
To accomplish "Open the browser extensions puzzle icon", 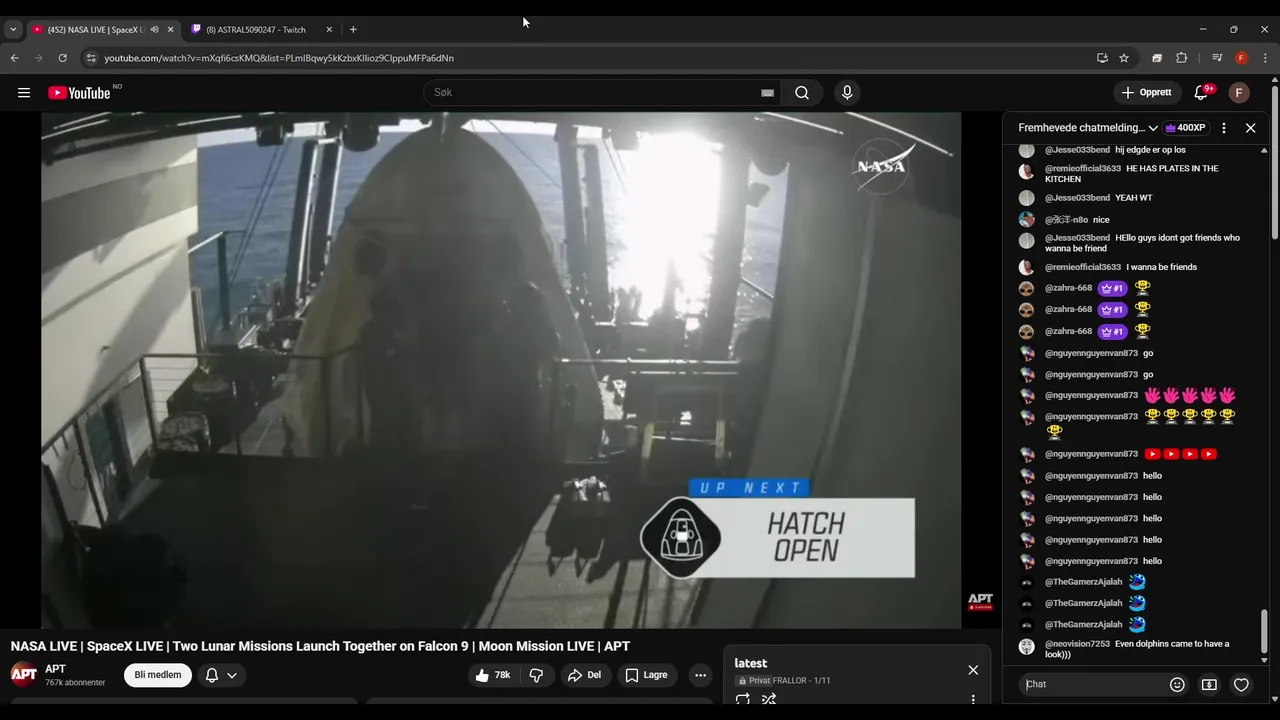I will tap(1181, 58).
